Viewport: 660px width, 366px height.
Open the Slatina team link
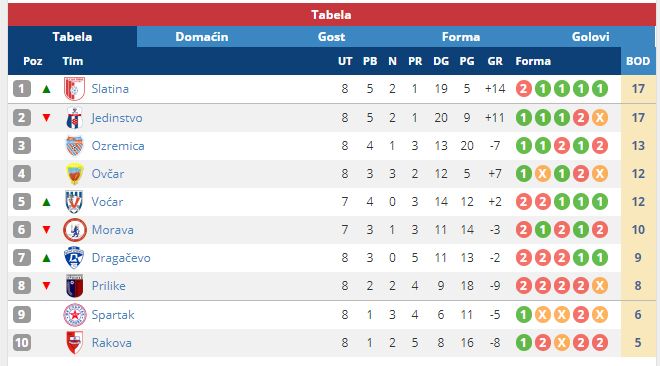click(110, 89)
